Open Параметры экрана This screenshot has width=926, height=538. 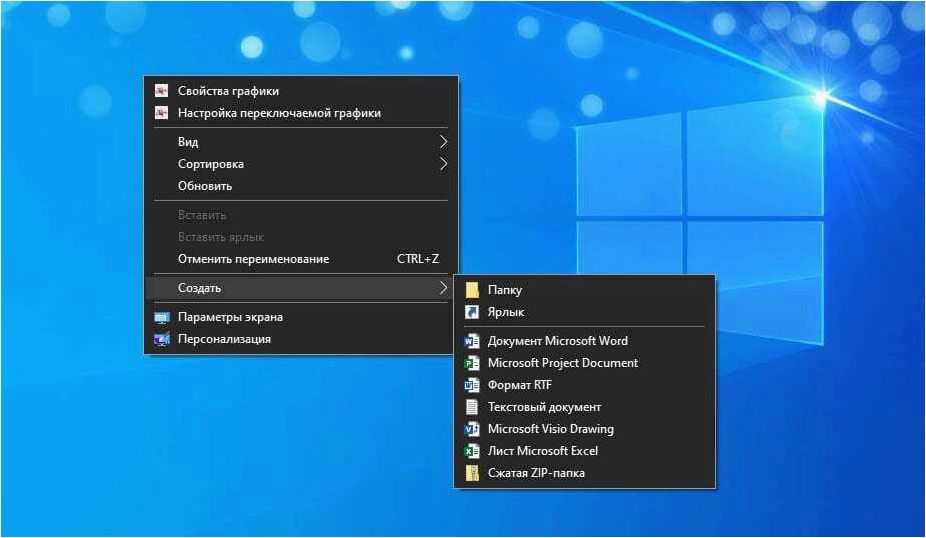tap(301, 317)
